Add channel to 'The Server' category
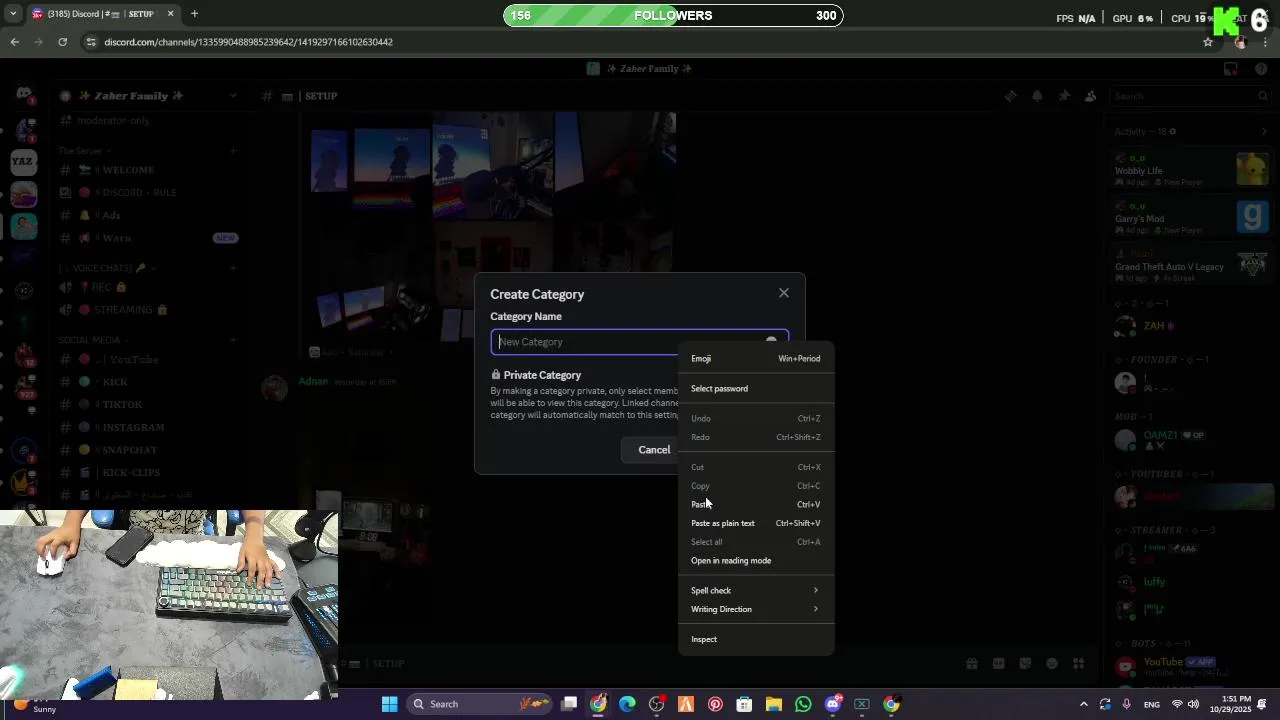 pyautogui.click(x=232, y=151)
